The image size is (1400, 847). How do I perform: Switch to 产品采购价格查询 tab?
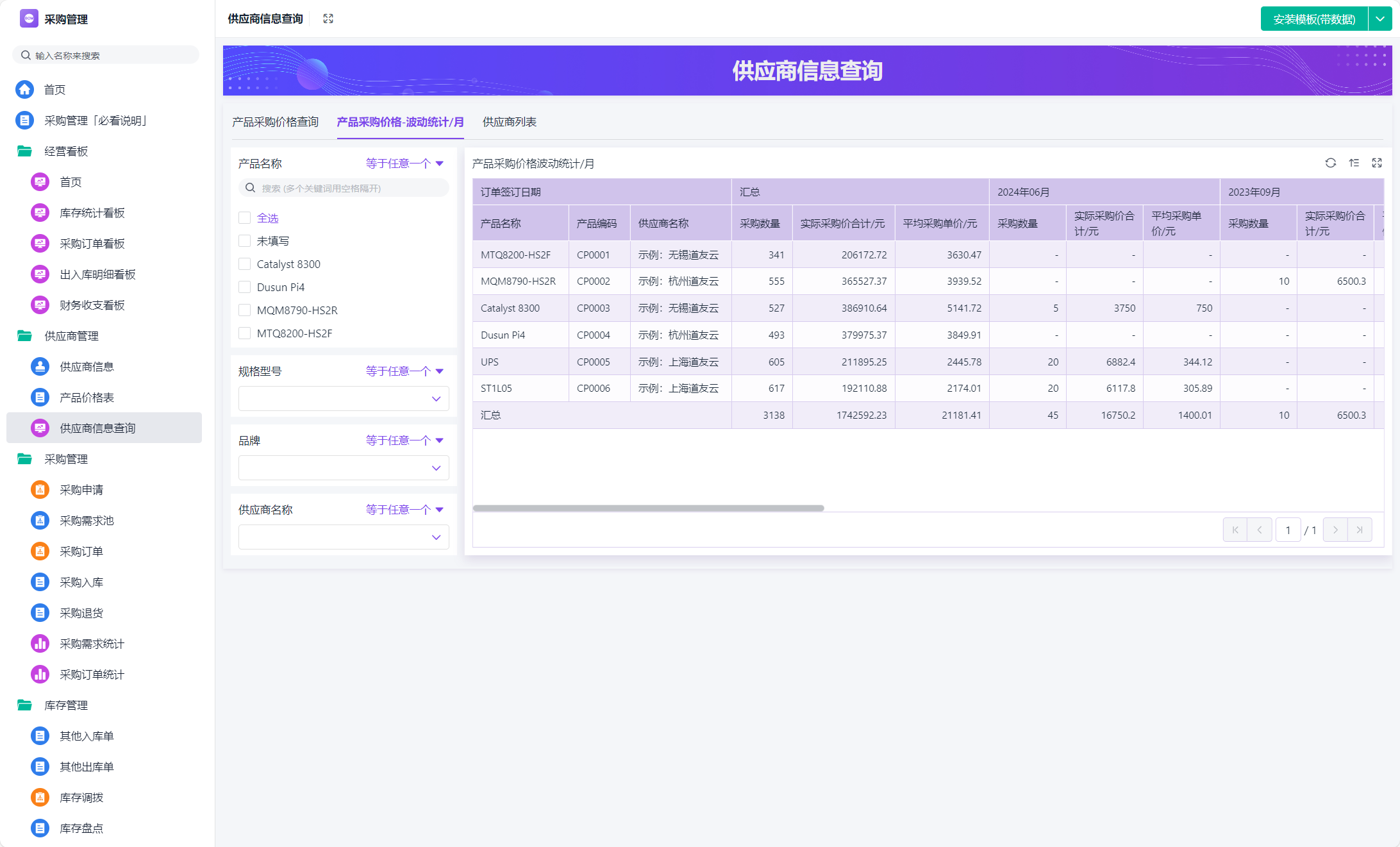[x=275, y=122]
